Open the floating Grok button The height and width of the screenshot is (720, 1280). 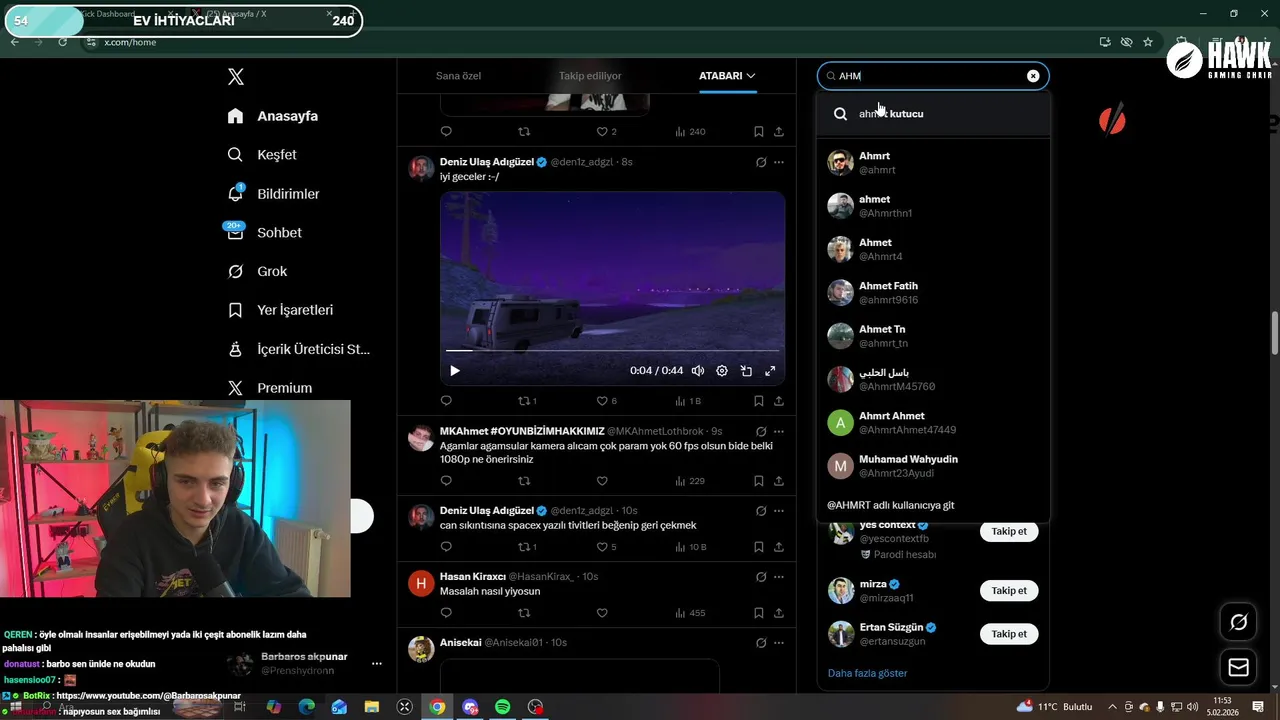pyautogui.click(x=1238, y=622)
